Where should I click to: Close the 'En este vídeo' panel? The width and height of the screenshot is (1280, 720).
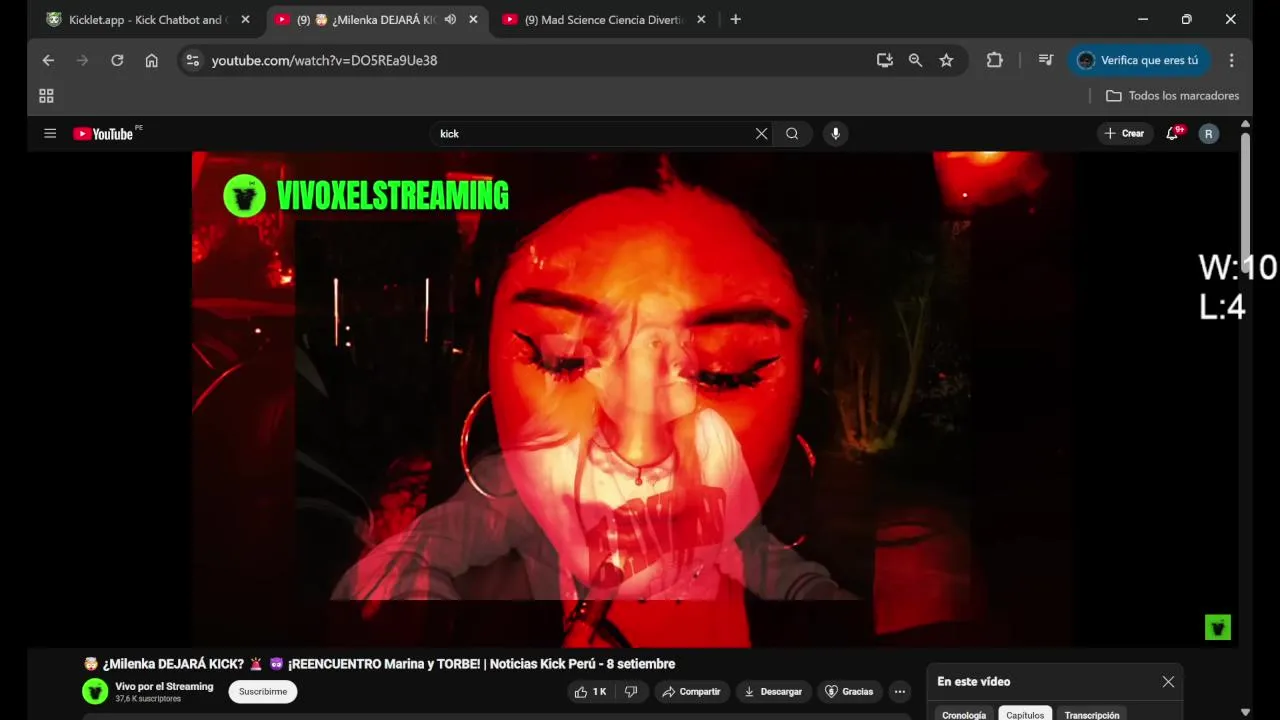pyautogui.click(x=1168, y=682)
